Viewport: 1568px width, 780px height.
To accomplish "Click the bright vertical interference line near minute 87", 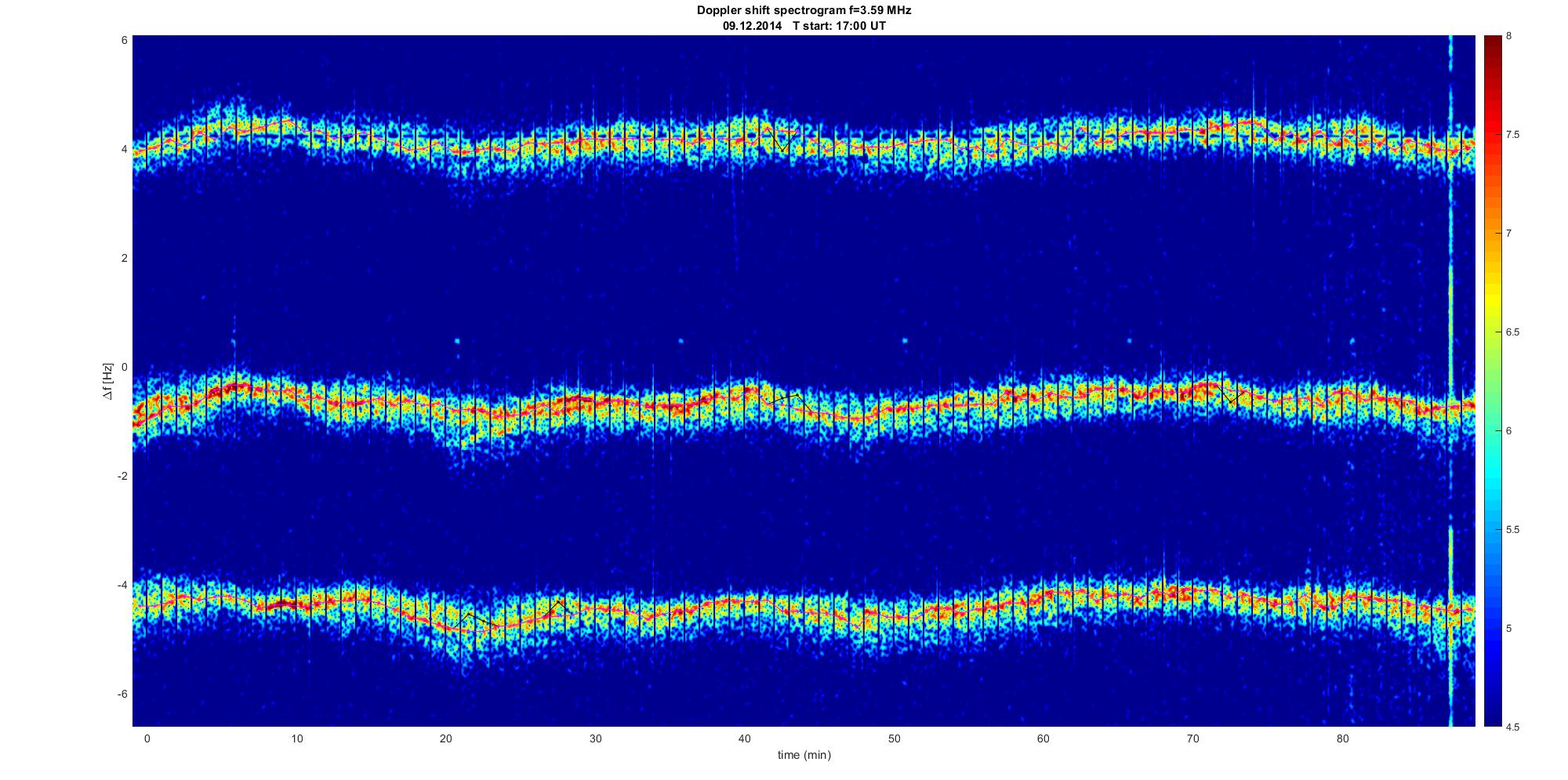I will click(1450, 381).
